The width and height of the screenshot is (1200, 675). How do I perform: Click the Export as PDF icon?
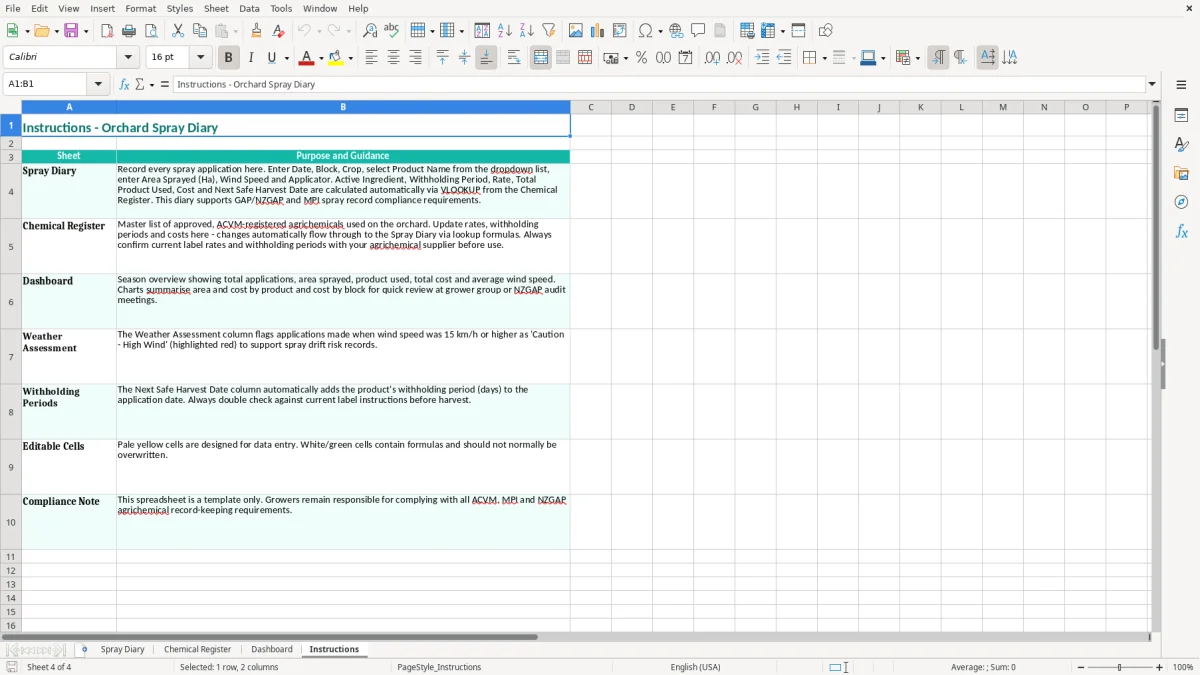pos(107,31)
